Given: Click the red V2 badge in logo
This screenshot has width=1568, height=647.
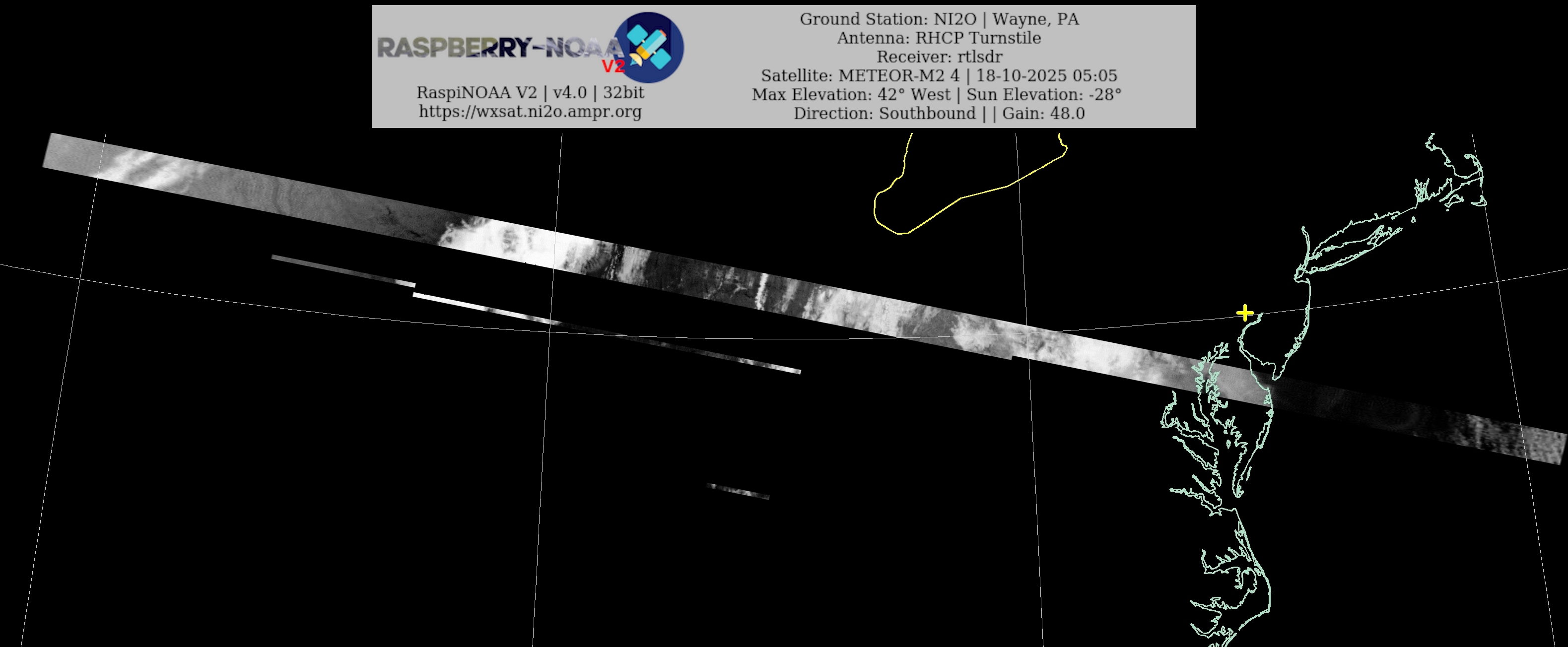Looking at the screenshot, I should (613, 66).
